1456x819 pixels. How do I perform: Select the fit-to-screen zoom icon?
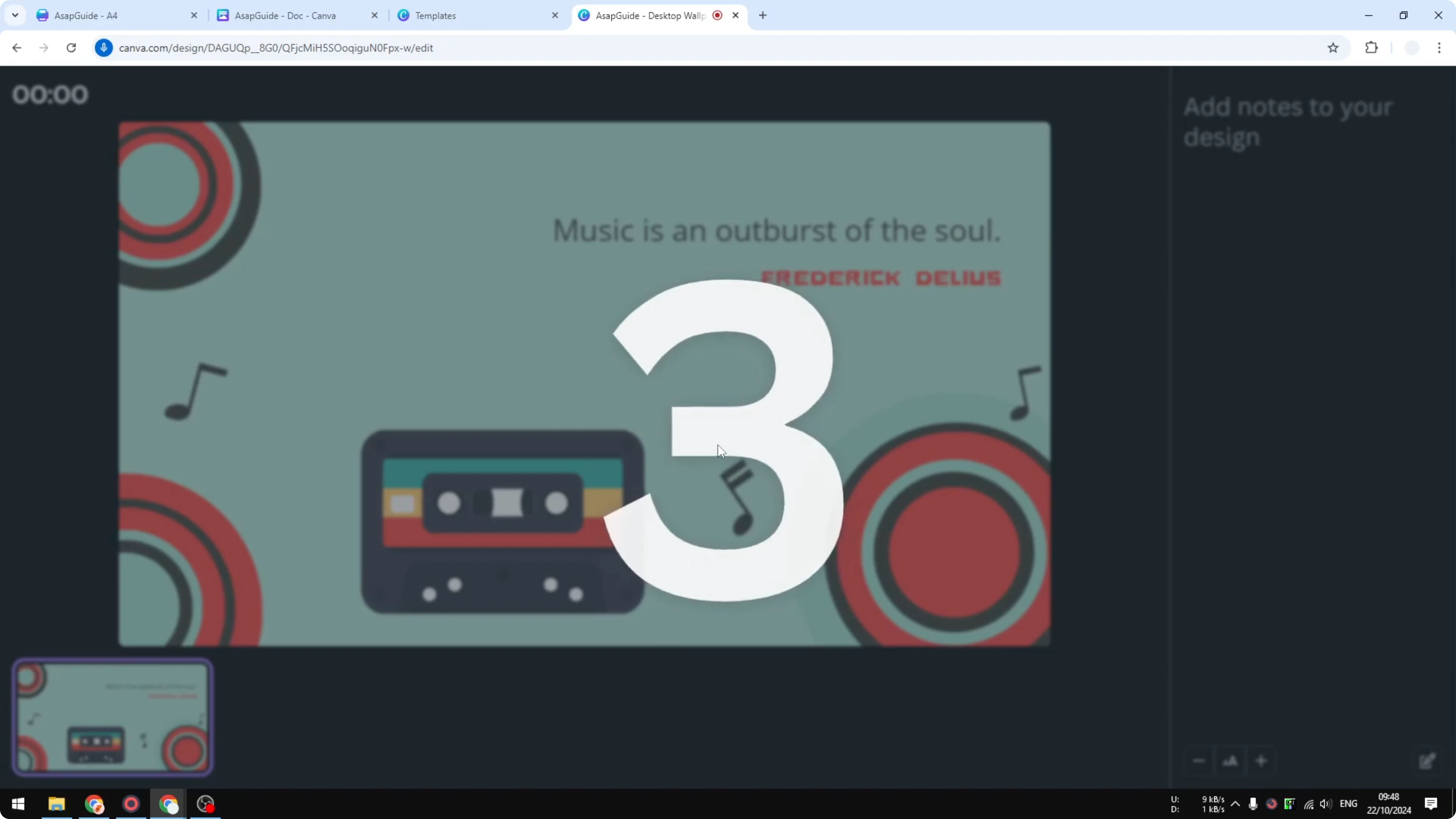coord(1230,761)
